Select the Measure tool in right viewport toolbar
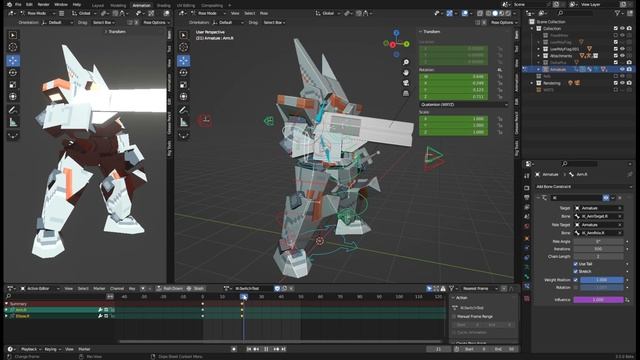 (x=184, y=122)
